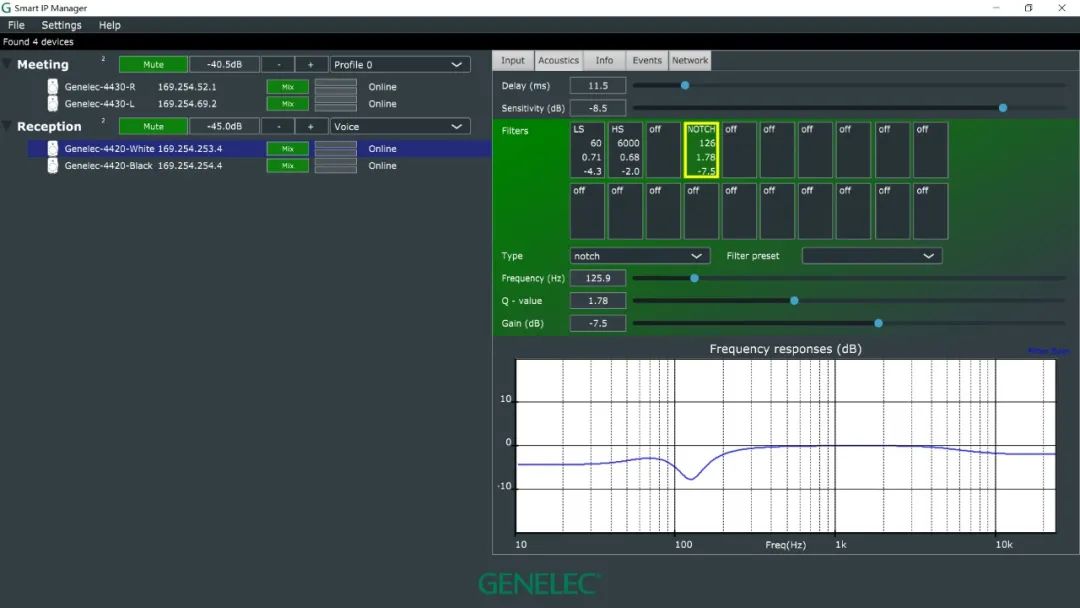Image resolution: width=1080 pixels, height=608 pixels.
Task: Switch to the Events tab
Action: [x=647, y=61]
